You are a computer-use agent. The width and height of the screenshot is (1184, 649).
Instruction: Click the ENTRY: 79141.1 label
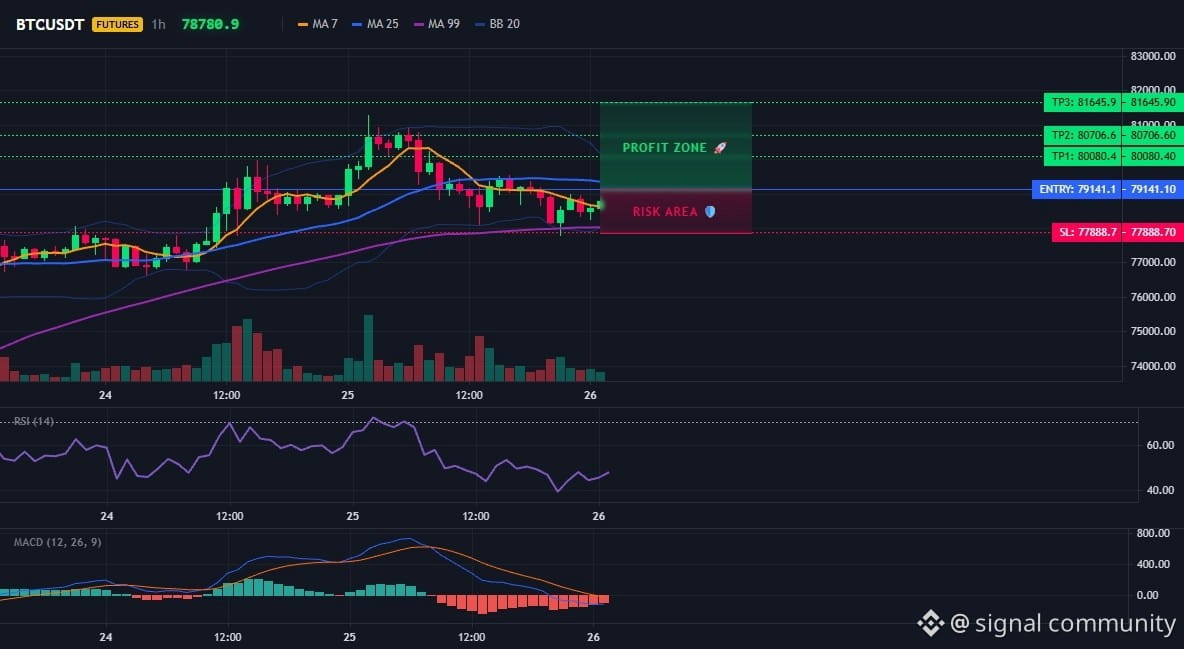(1077, 189)
